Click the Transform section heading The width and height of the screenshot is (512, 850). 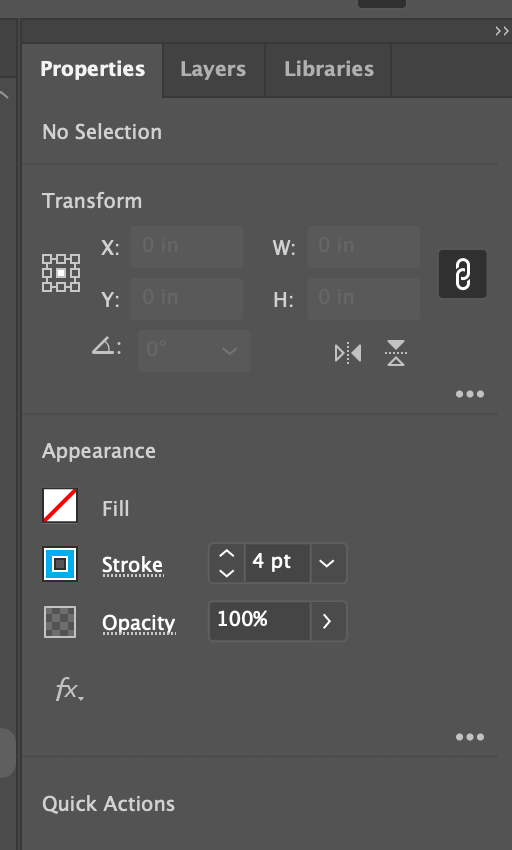pos(92,201)
